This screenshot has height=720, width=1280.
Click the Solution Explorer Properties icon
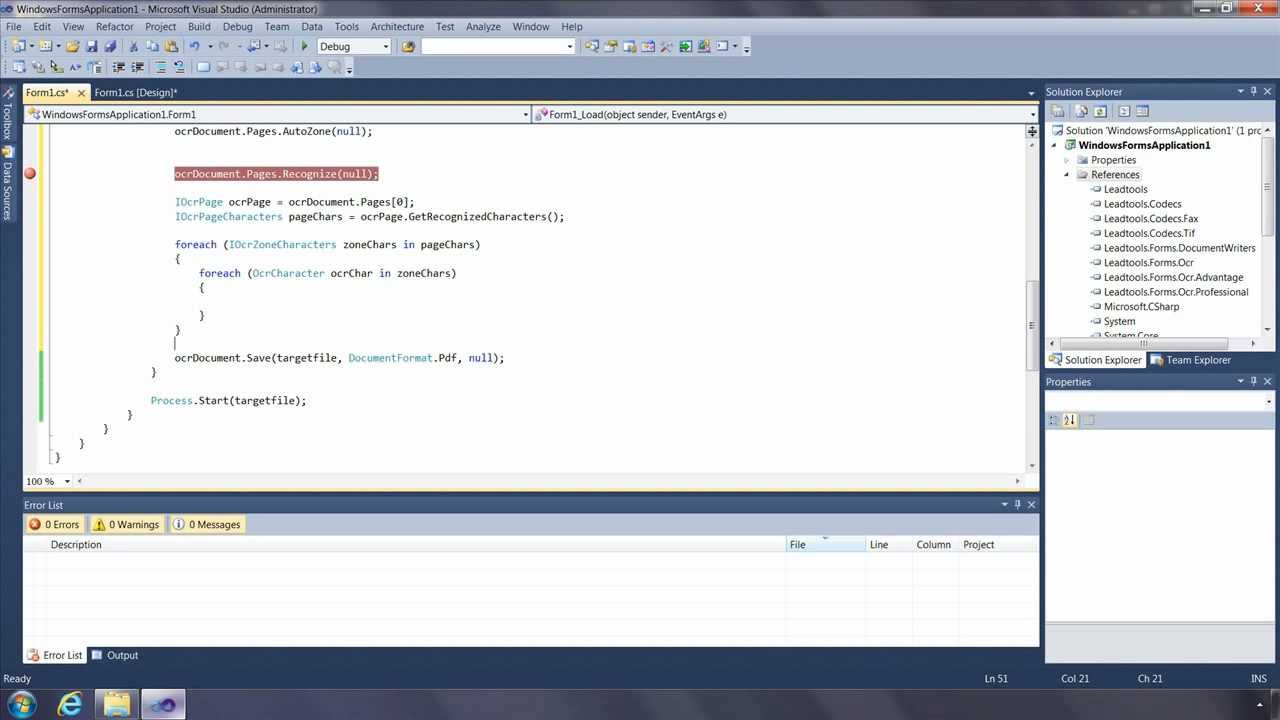[1058, 111]
